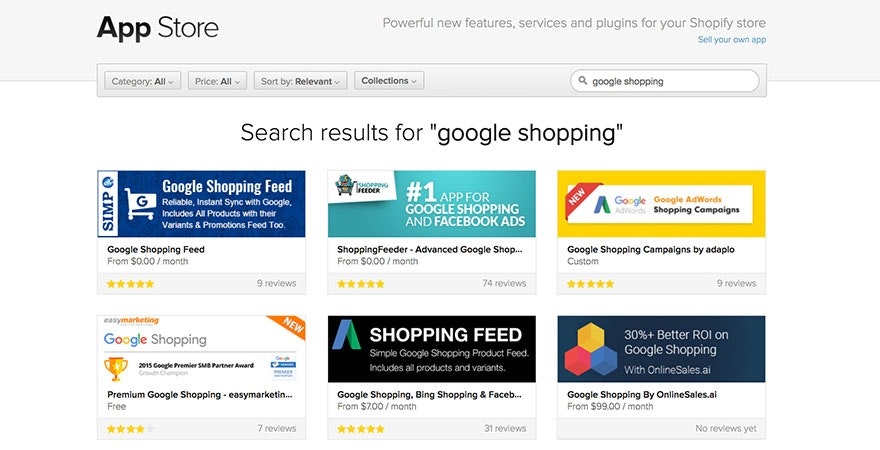Click Google Shopping Campaigns by adaplo title
Viewport: 880px width, 450px height.
pyautogui.click(x=635, y=249)
